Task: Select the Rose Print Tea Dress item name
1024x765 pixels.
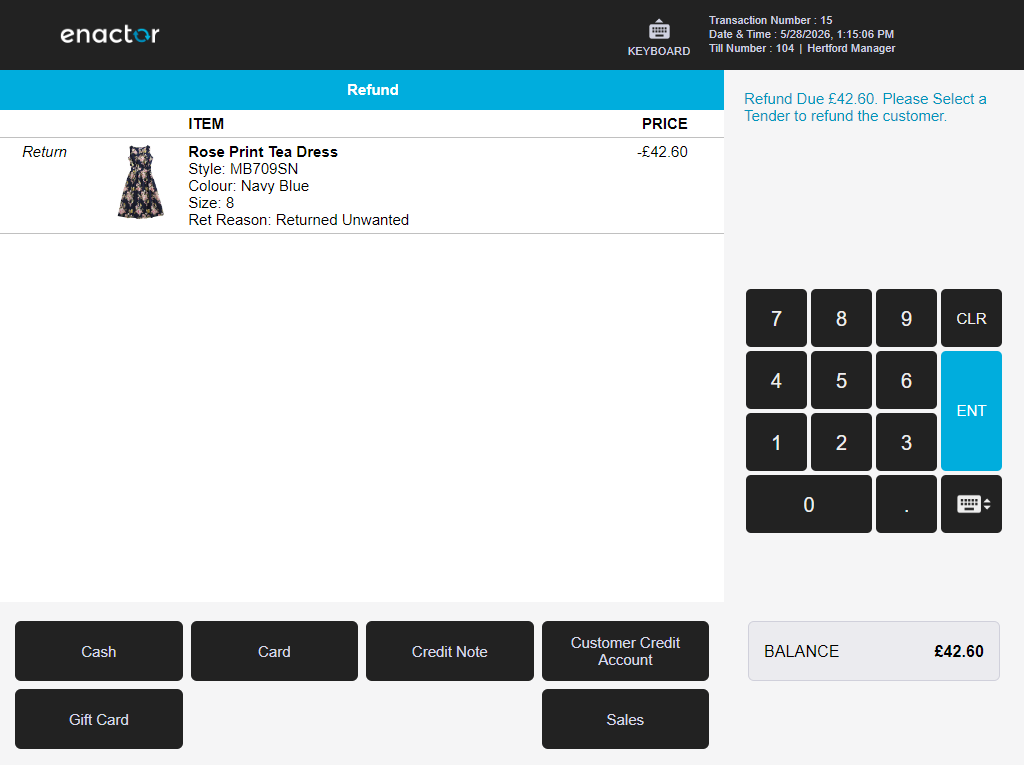Action: coord(263,152)
